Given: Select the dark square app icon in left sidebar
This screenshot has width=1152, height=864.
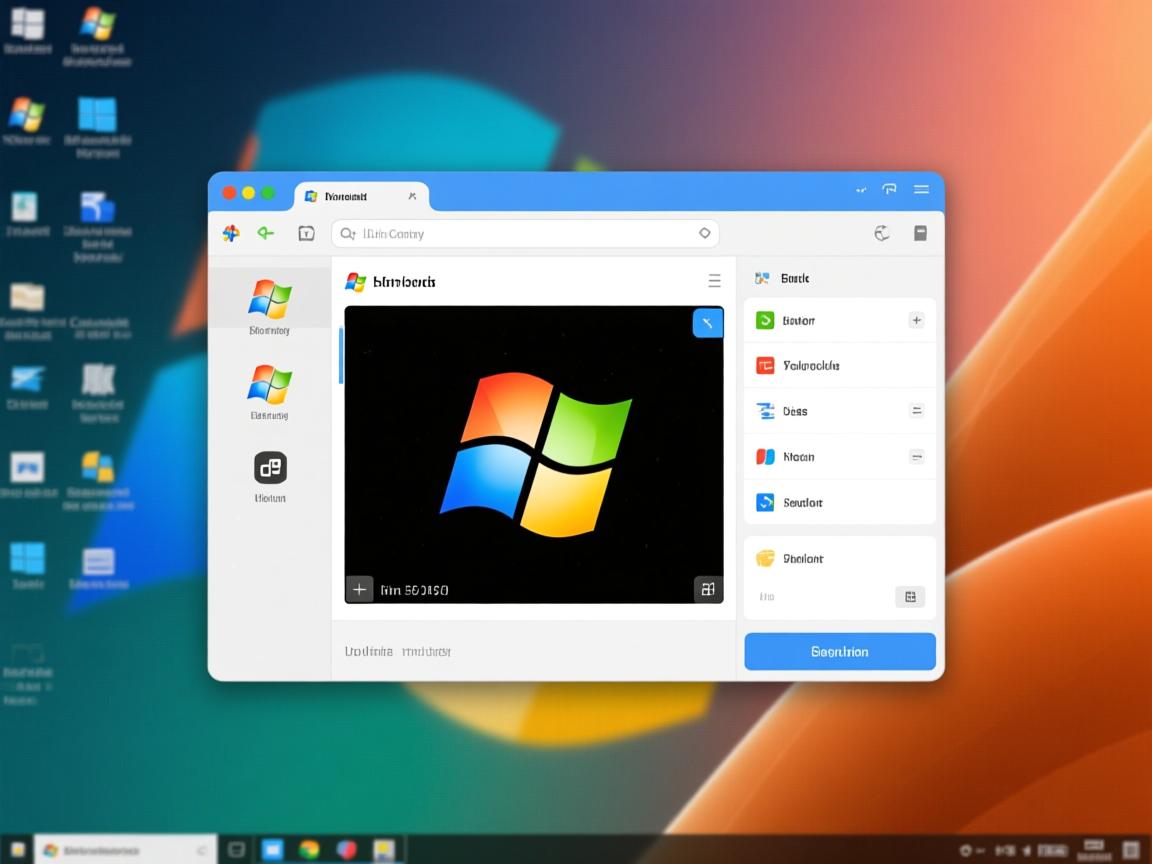Looking at the screenshot, I should tap(269, 466).
